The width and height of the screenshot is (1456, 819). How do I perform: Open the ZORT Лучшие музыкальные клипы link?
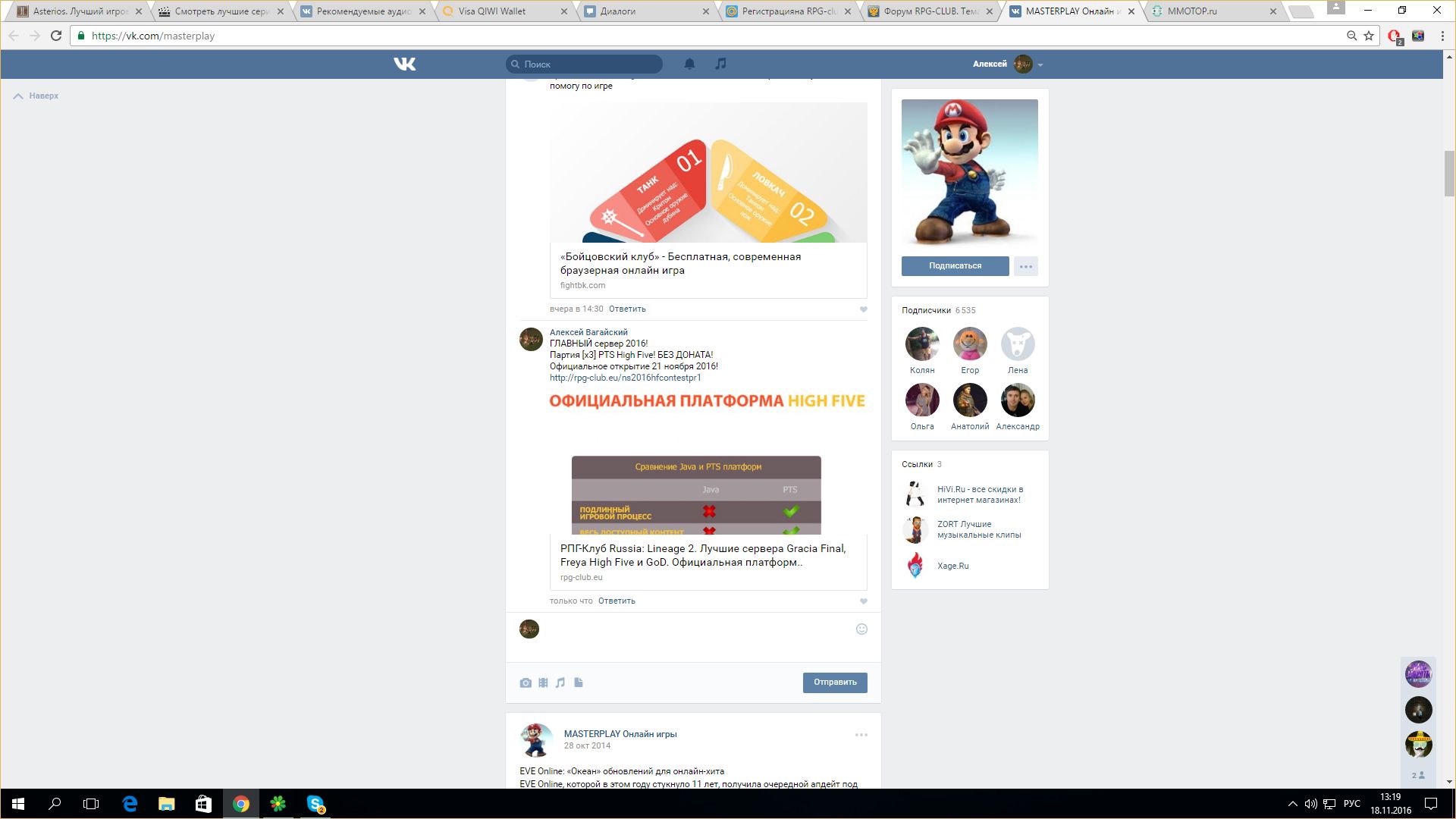(979, 529)
